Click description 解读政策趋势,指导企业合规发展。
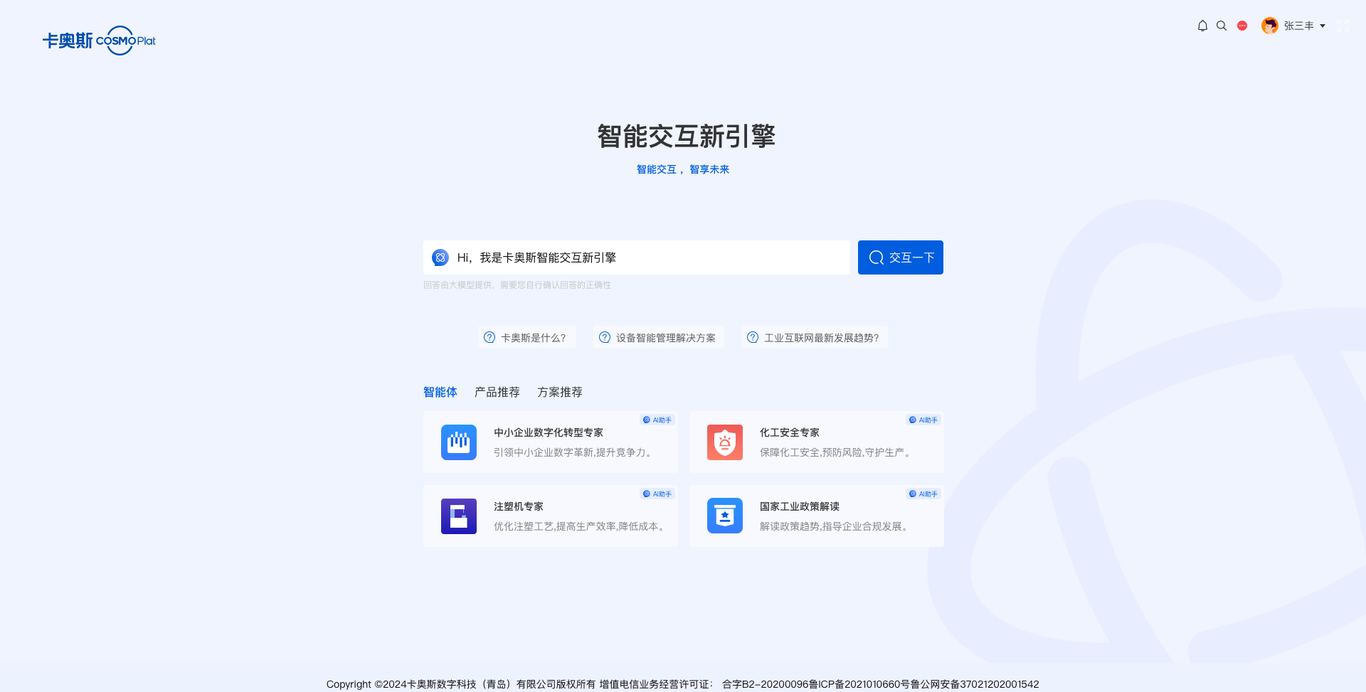Viewport: 1366px width, 692px height. (x=835, y=527)
